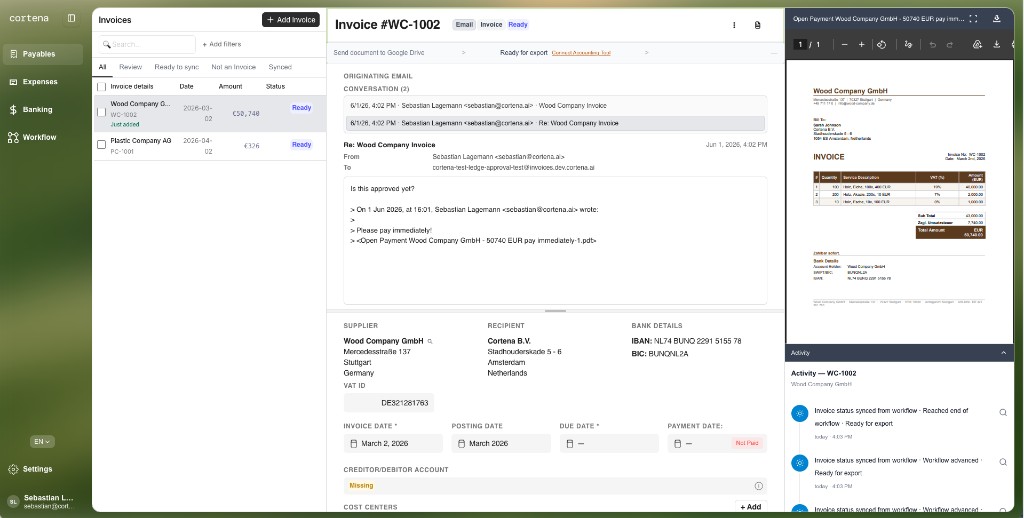Click the undo arrow in PDF toolbar
Screen dimensions: 1024x518
point(933,44)
